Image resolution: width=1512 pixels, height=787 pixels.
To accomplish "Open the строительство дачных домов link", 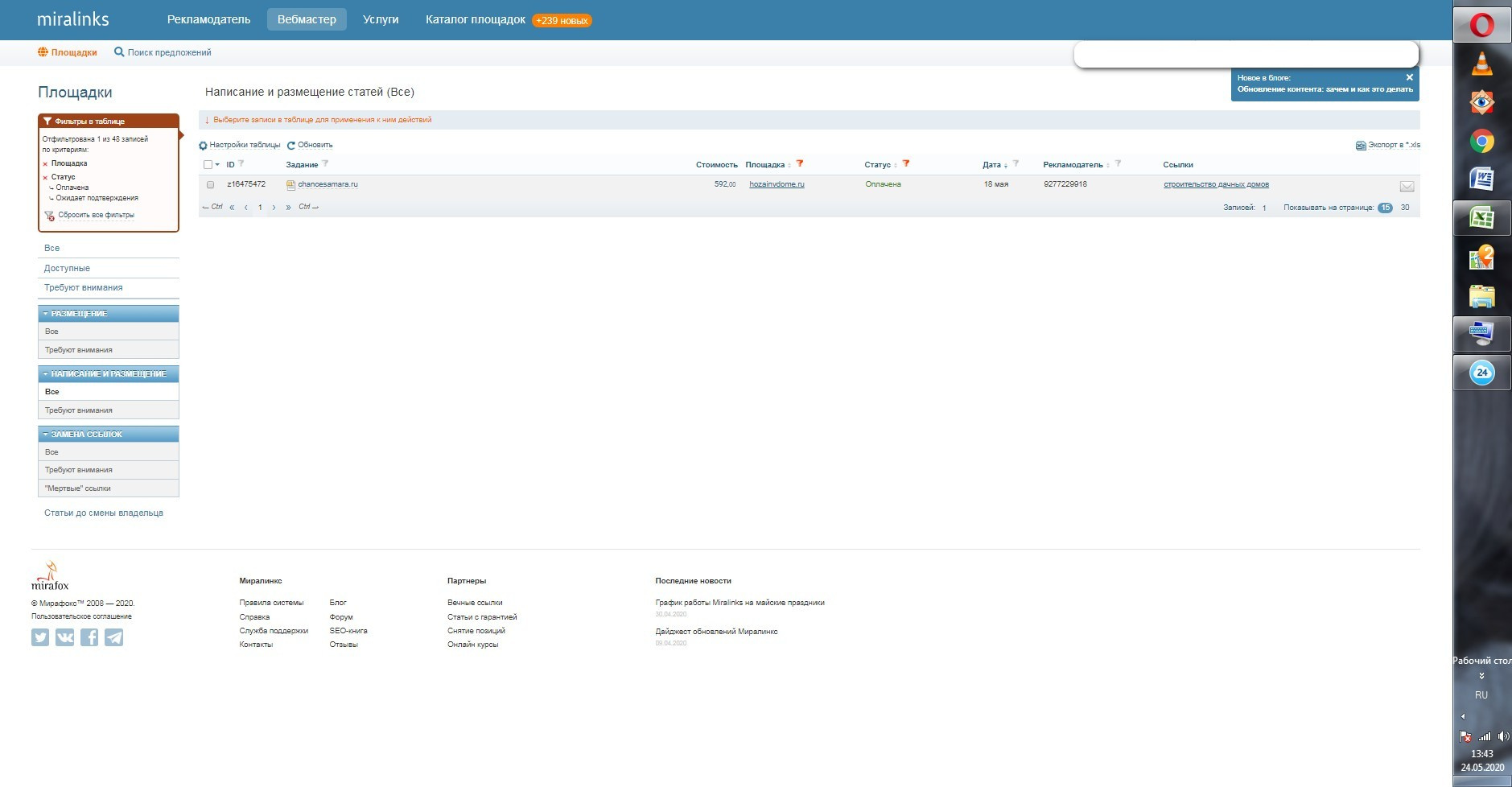I will point(1216,184).
